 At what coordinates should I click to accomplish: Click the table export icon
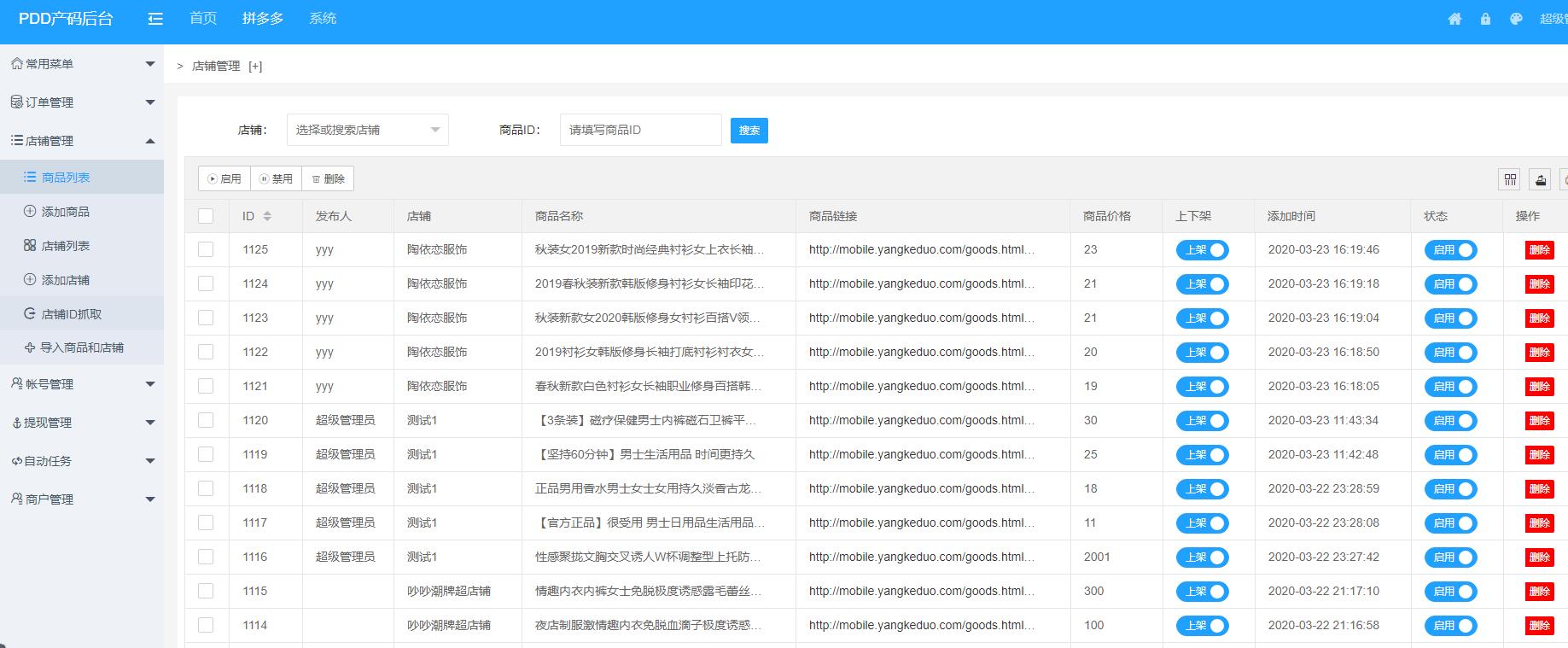tap(1540, 179)
